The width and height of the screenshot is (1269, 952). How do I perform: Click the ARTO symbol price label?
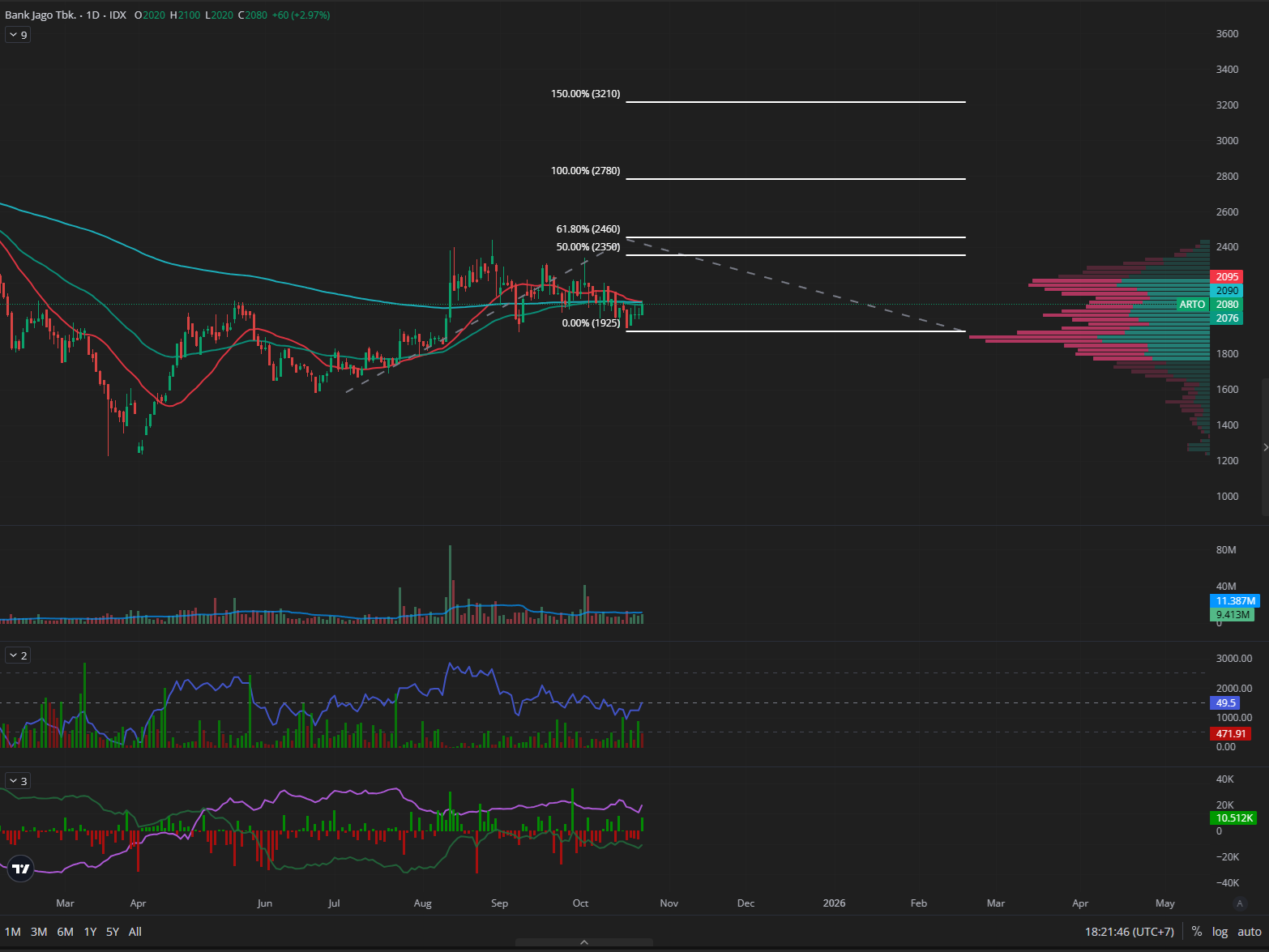click(1192, 305)
